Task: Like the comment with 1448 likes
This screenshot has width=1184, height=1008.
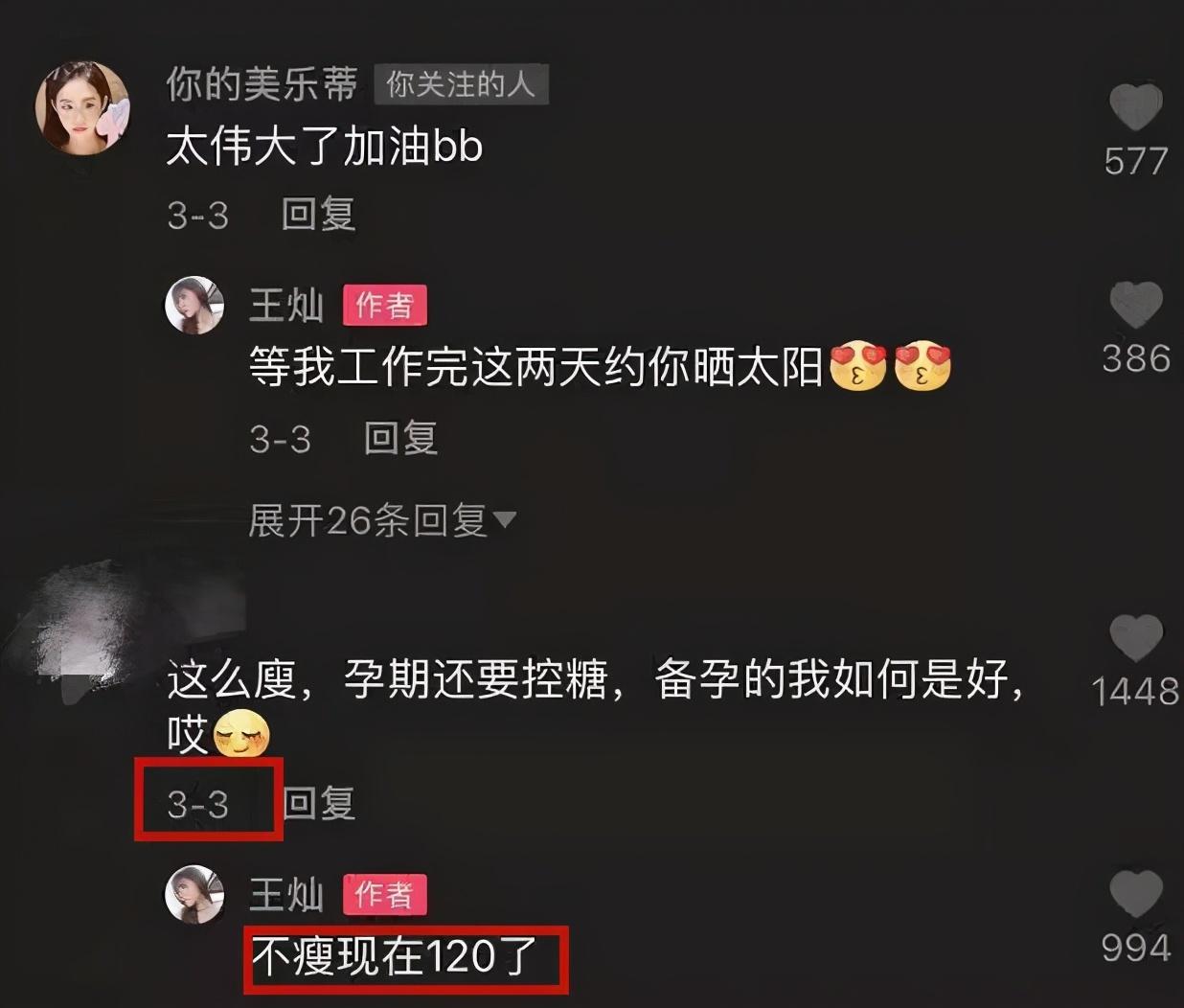Action: pos(1135,638)
